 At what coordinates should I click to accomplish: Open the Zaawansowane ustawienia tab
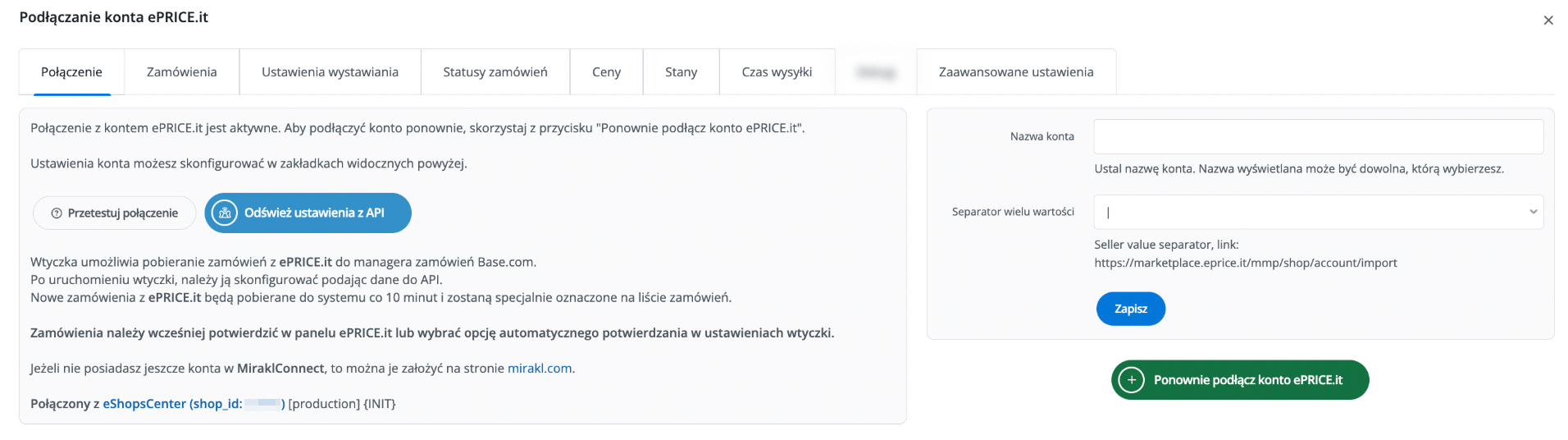[1015, 72]
